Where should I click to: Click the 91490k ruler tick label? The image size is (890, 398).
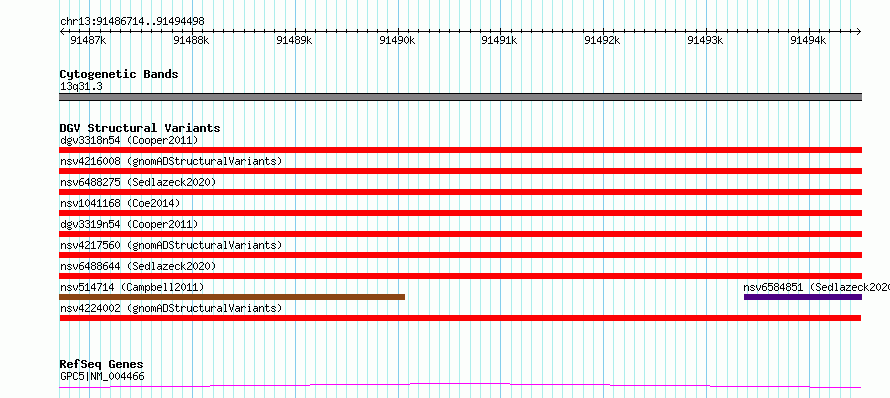point(397,40)
